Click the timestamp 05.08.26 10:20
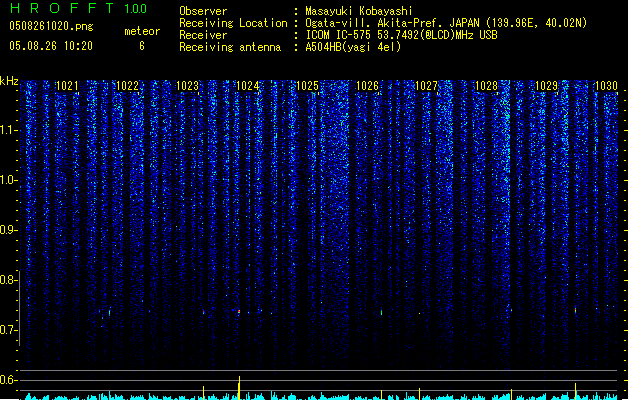The image size is (629, 400). 51,46
